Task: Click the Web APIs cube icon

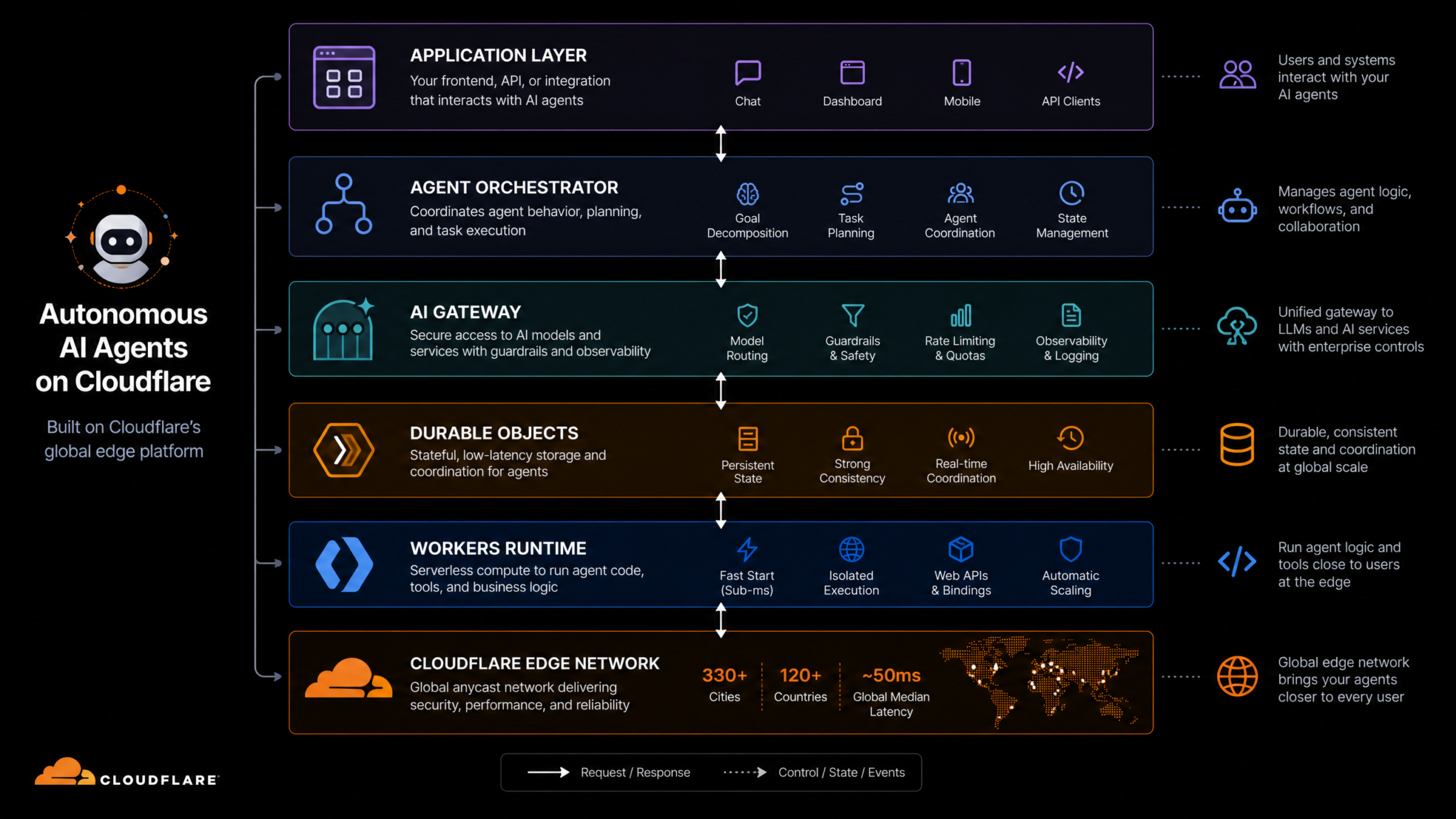Action: click(x=960, y=549)
